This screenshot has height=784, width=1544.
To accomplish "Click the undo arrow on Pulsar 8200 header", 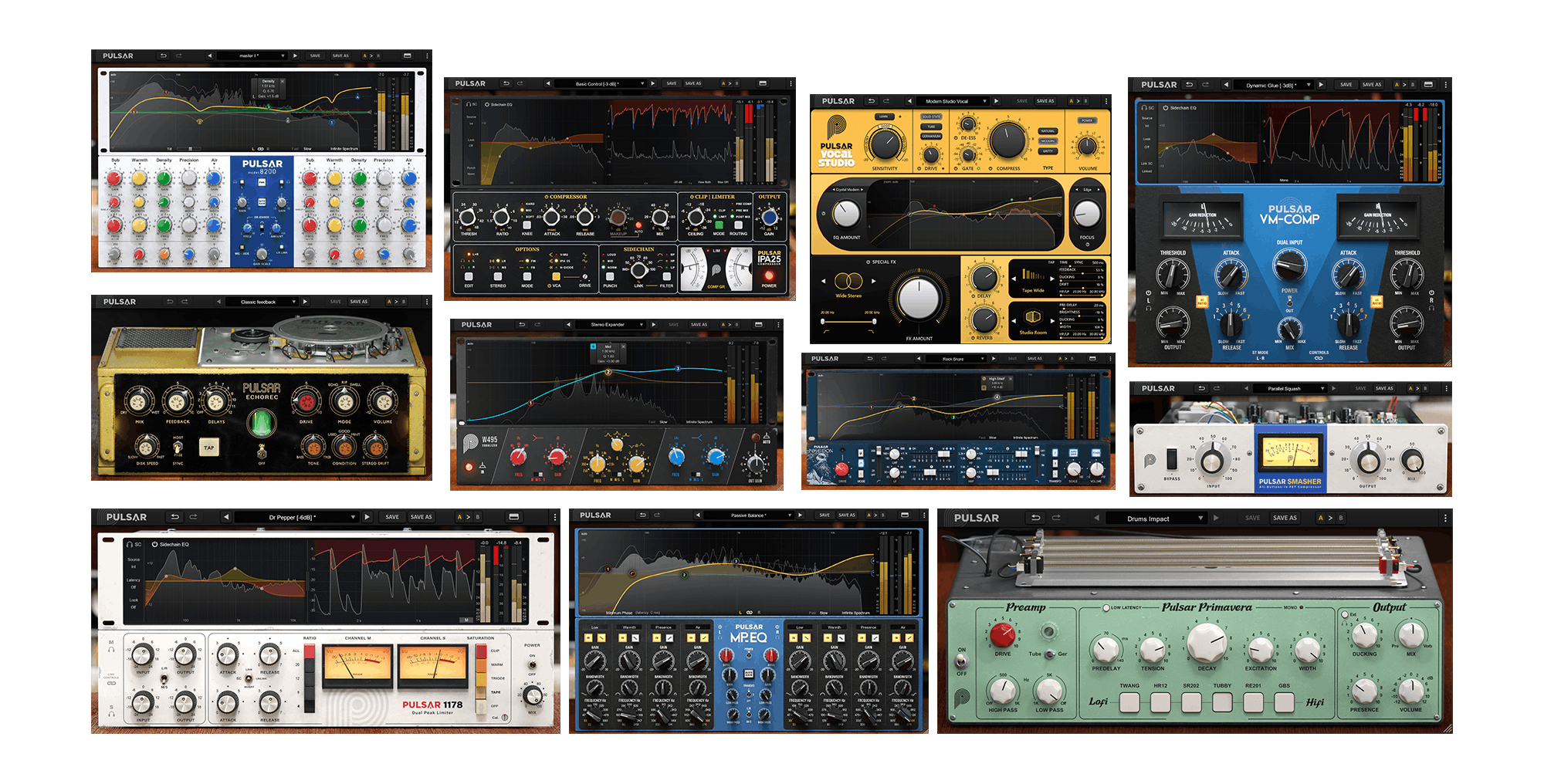I will click(x=164, y=56).
